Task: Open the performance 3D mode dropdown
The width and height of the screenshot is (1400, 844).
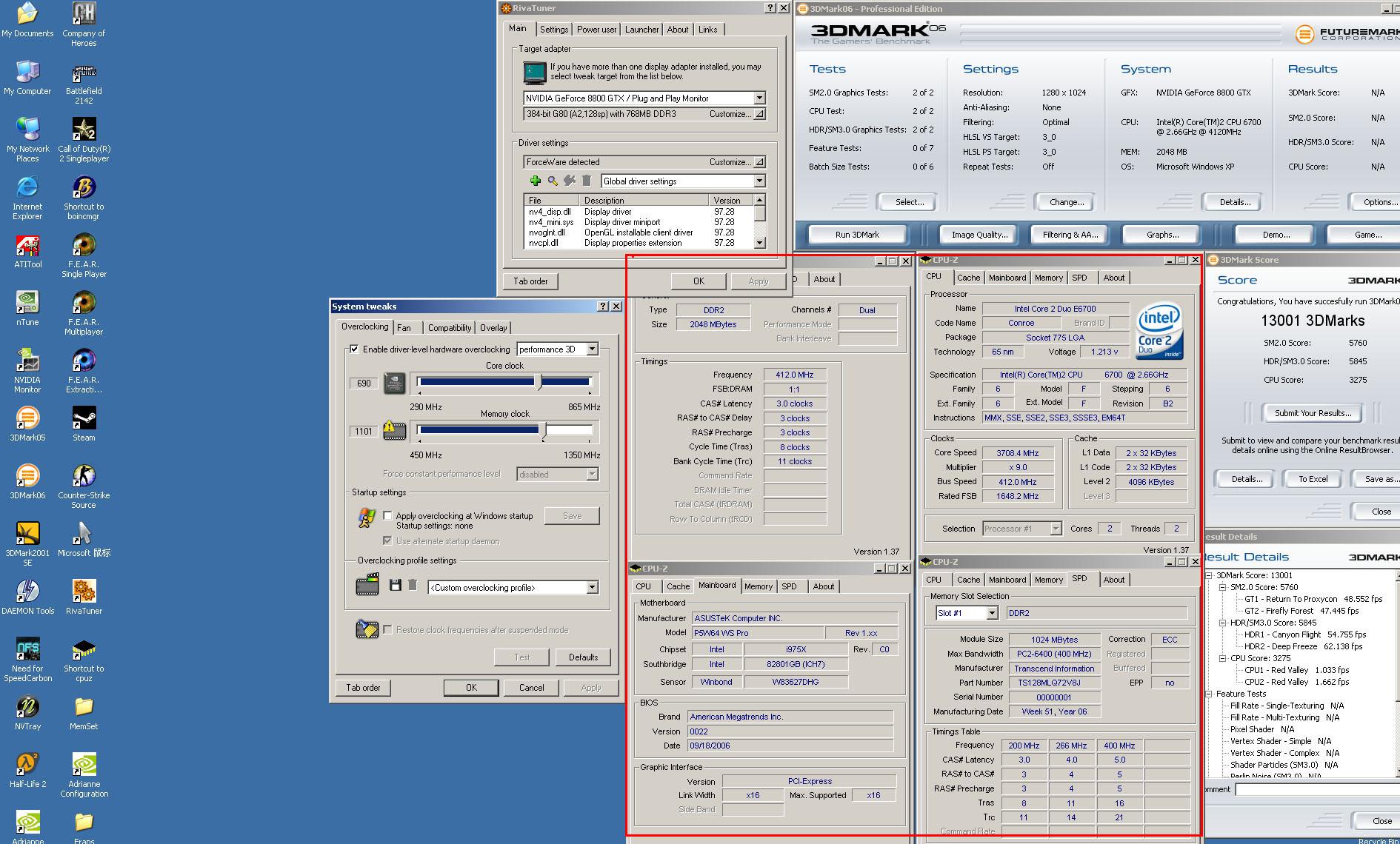Action: 592,349
